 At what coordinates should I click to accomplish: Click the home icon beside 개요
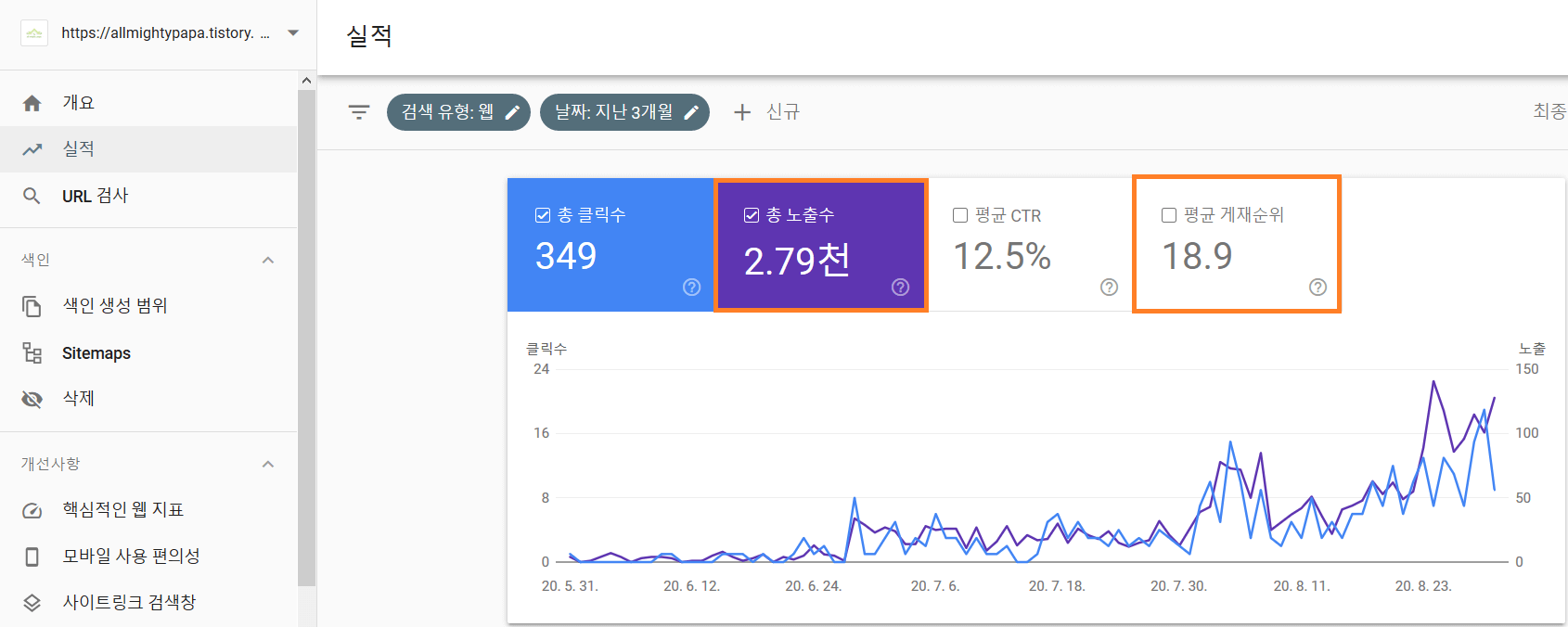pos(32,103)
